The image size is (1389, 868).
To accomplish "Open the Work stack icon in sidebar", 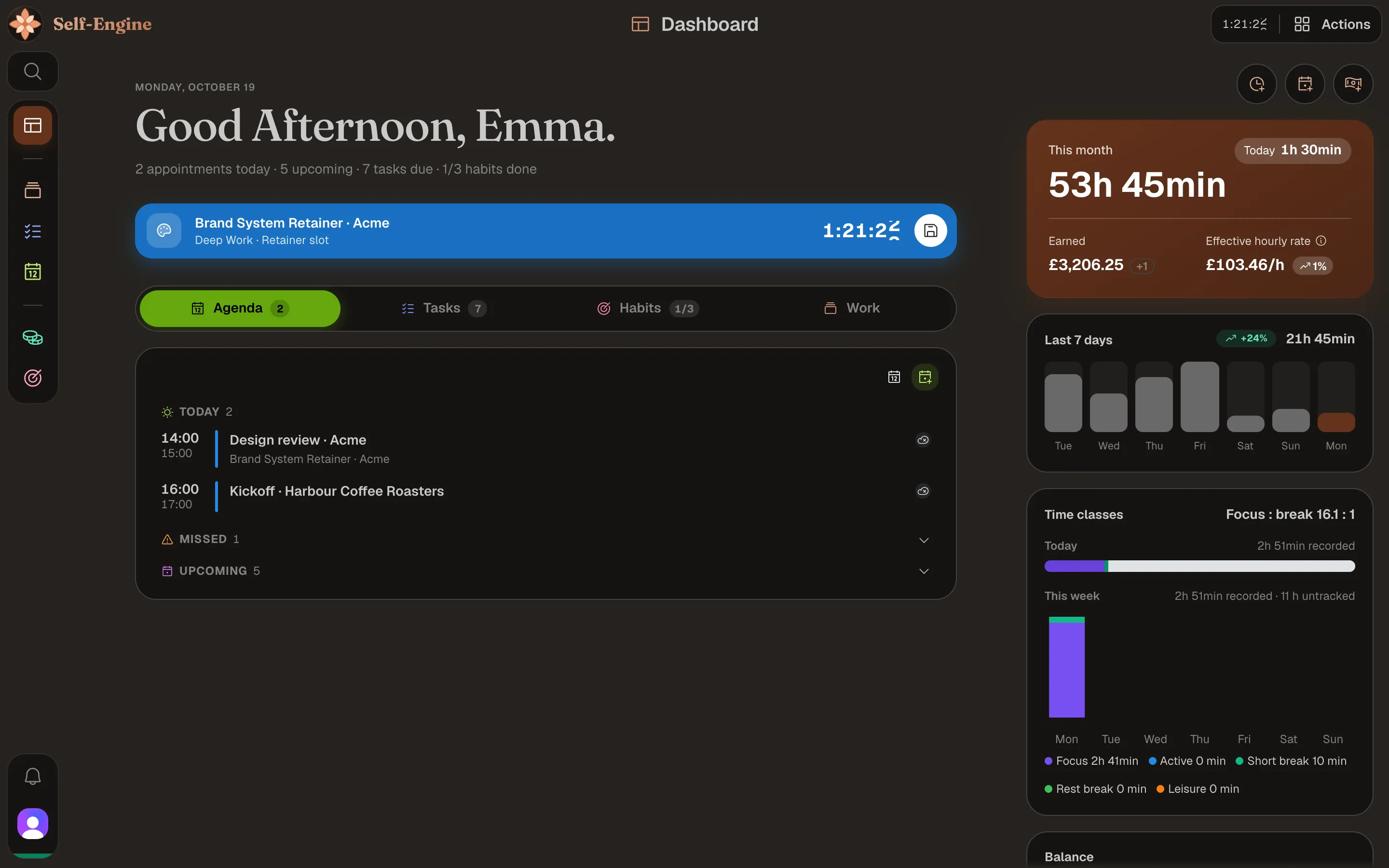I will (33, 190).
